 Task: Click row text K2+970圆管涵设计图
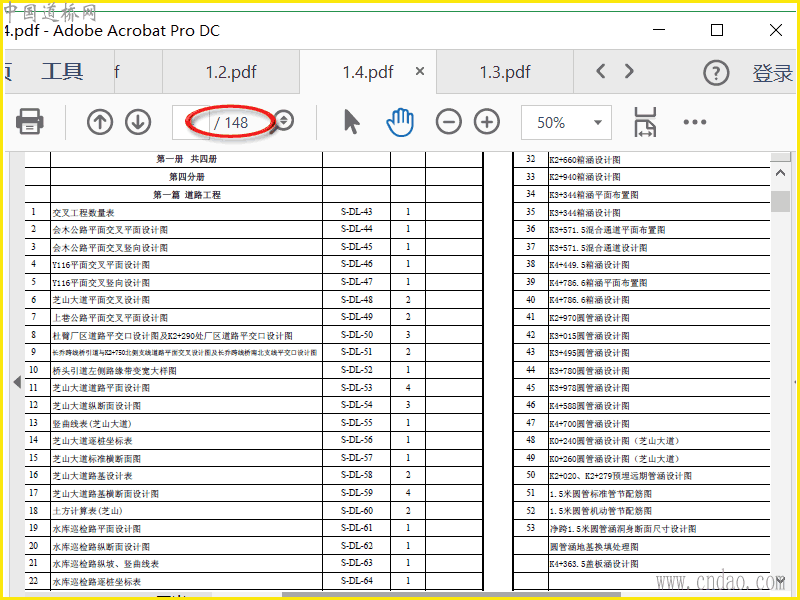click(x=589, y=318)
